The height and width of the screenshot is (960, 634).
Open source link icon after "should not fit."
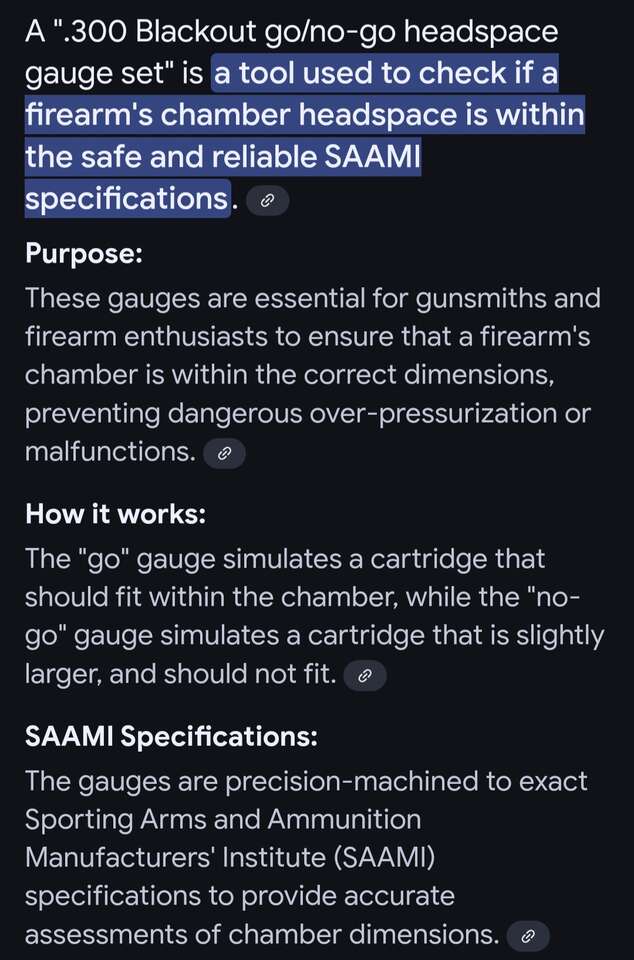click(x=365, y=677)
